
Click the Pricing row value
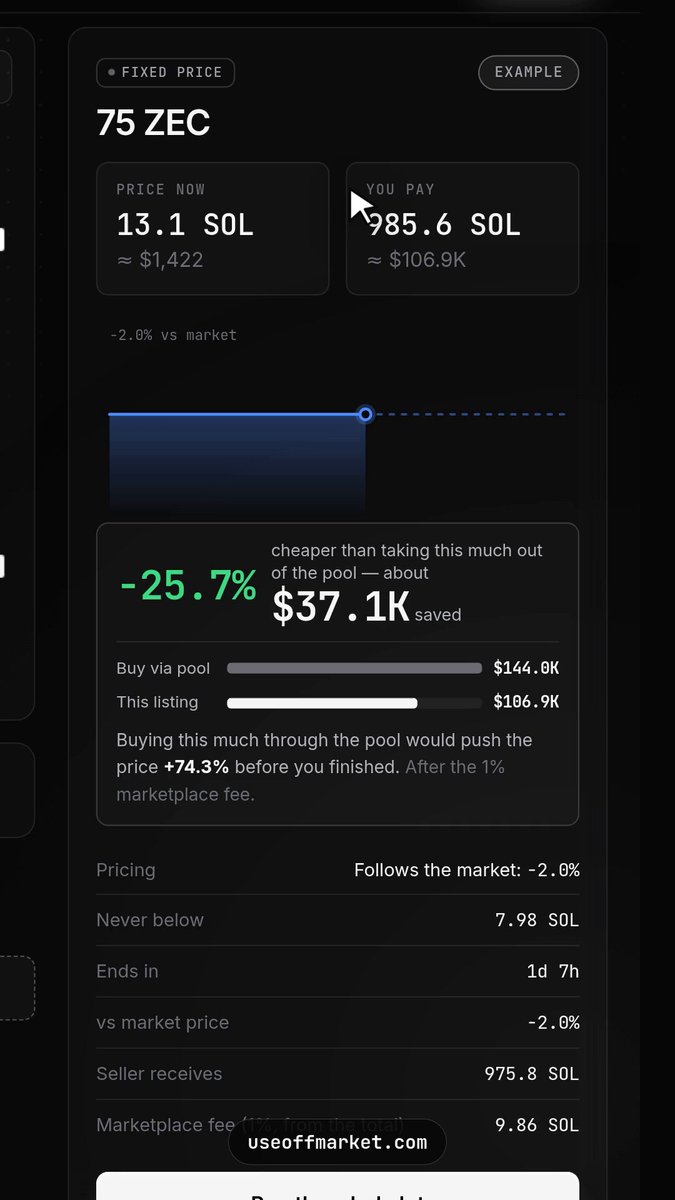(467, 870)
